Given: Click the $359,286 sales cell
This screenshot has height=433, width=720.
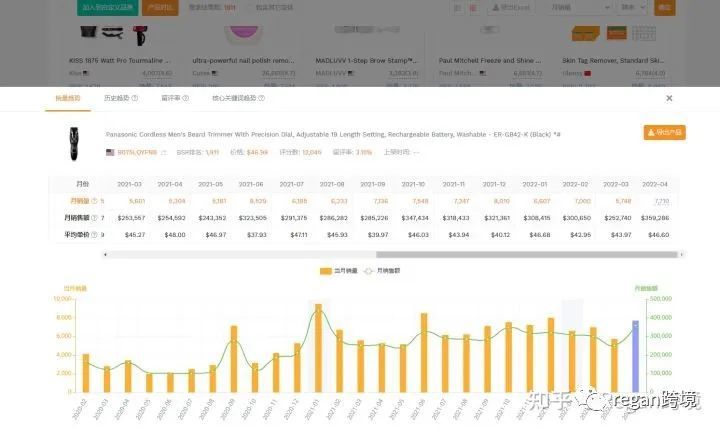Looking at the screenshot, I should pyautogui.click(x=655, y=218).
